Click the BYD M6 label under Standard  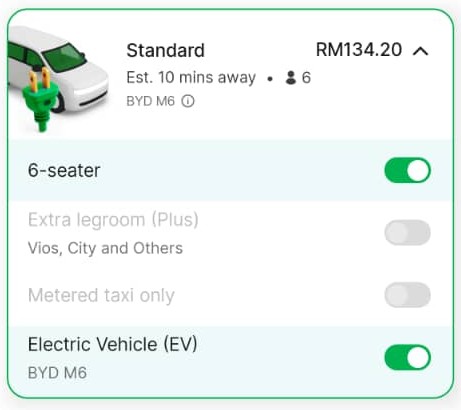[150, 101]
